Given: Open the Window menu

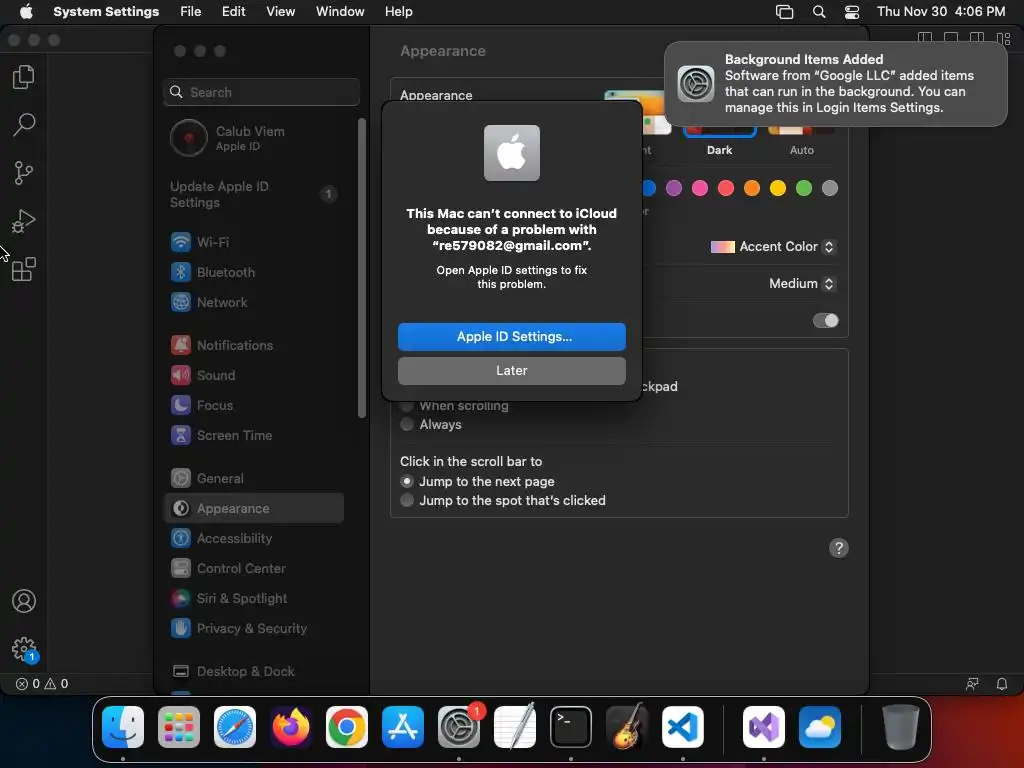Looking at the screenshot, I should coord(340,12).
